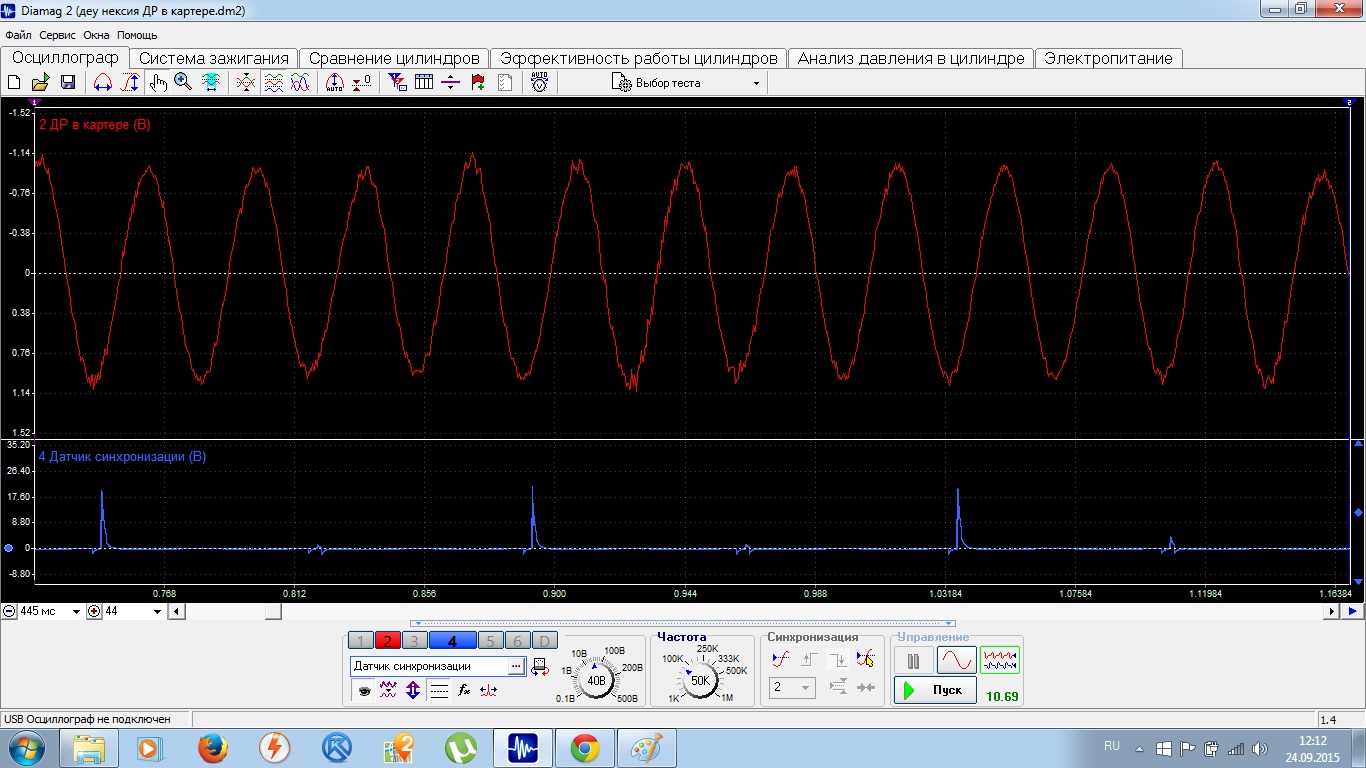Click the separate stacked waveforms icon
1366x768 pixels.
click(273, 83)
